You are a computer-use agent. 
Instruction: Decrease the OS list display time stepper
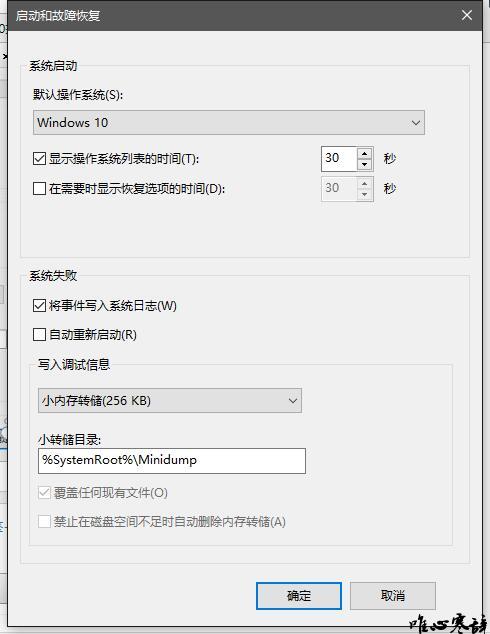[365, 164]
